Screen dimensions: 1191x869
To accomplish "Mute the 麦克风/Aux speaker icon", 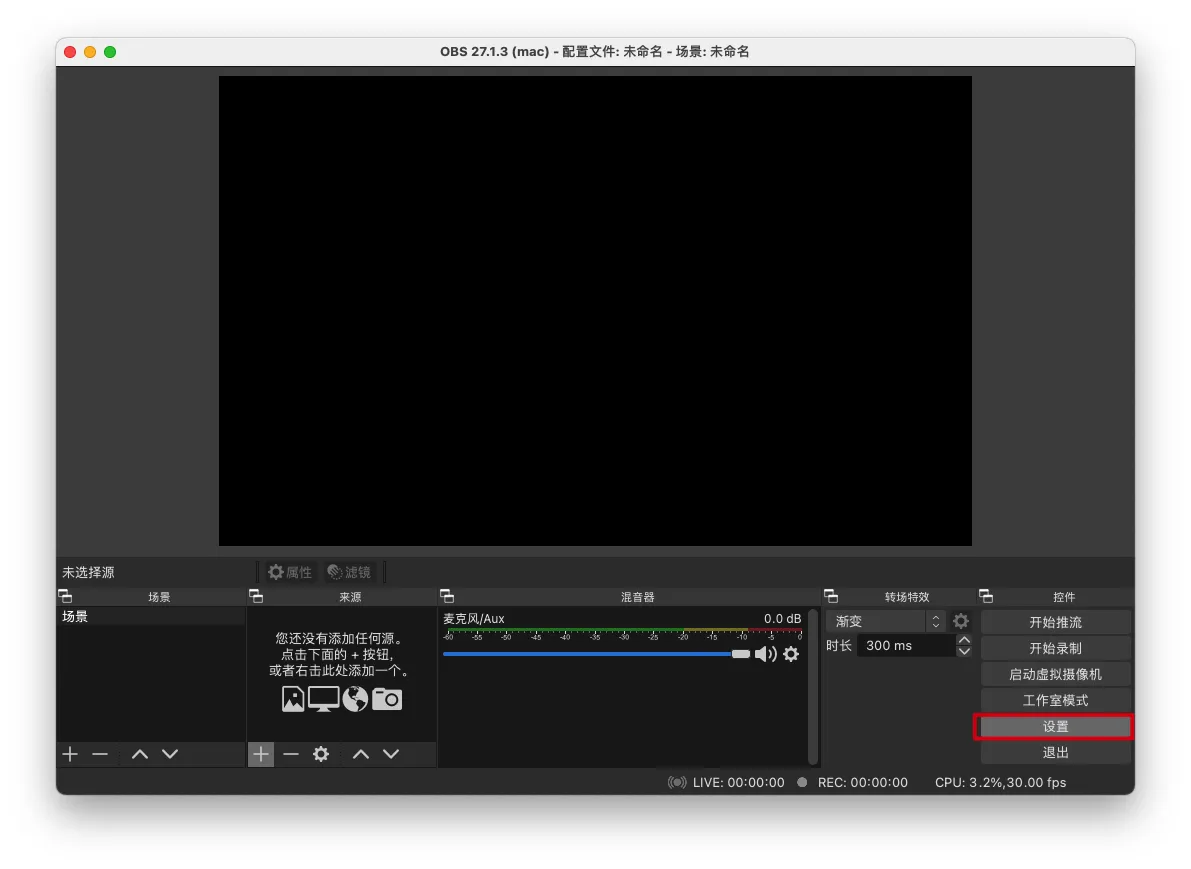I will 765,654.
